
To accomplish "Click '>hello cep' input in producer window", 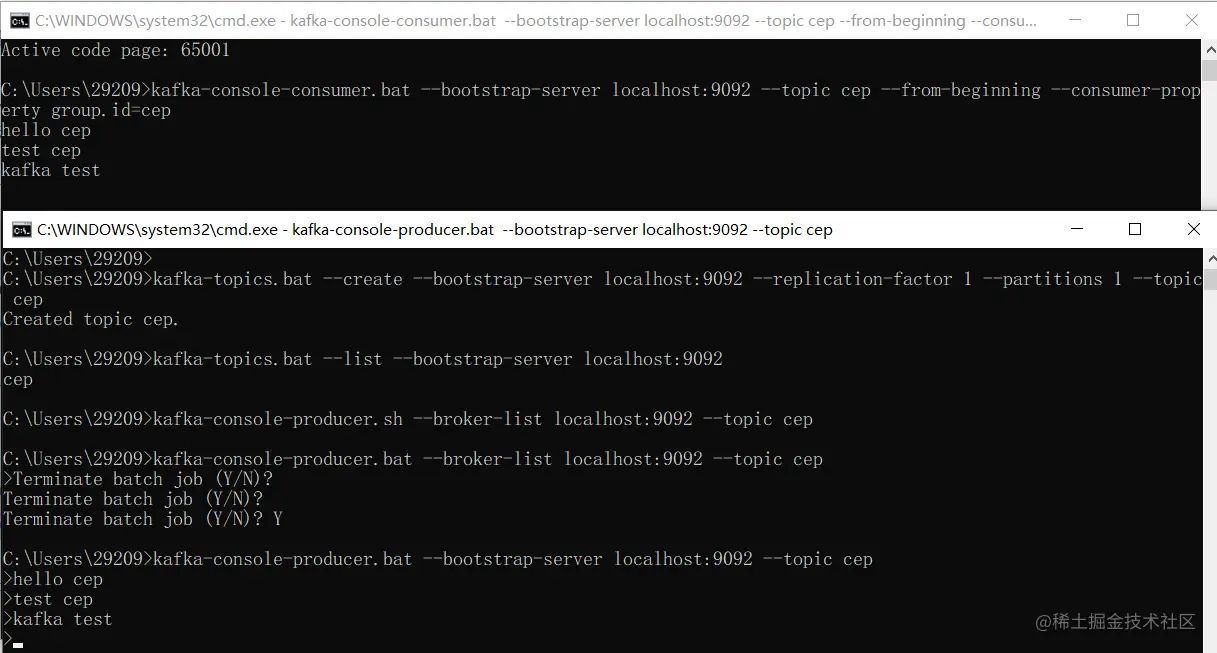I will click(53, 578).
